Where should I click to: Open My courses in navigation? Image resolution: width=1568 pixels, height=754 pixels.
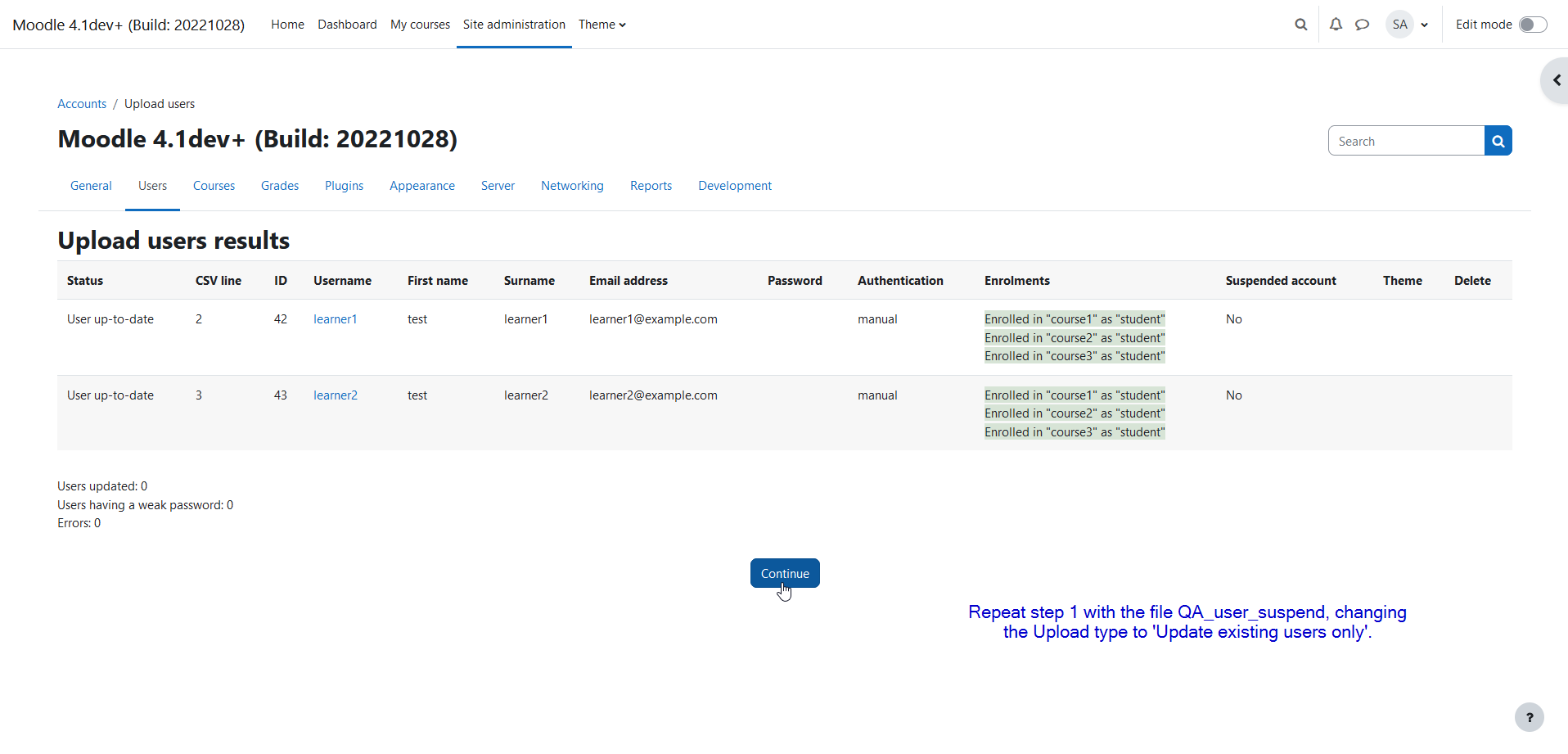coord(420,25)
